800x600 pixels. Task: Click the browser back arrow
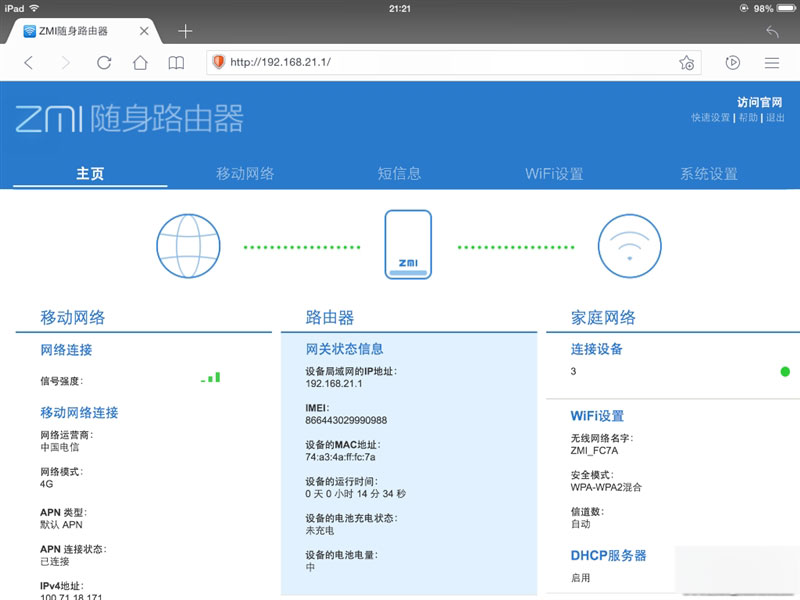[28, 62]
